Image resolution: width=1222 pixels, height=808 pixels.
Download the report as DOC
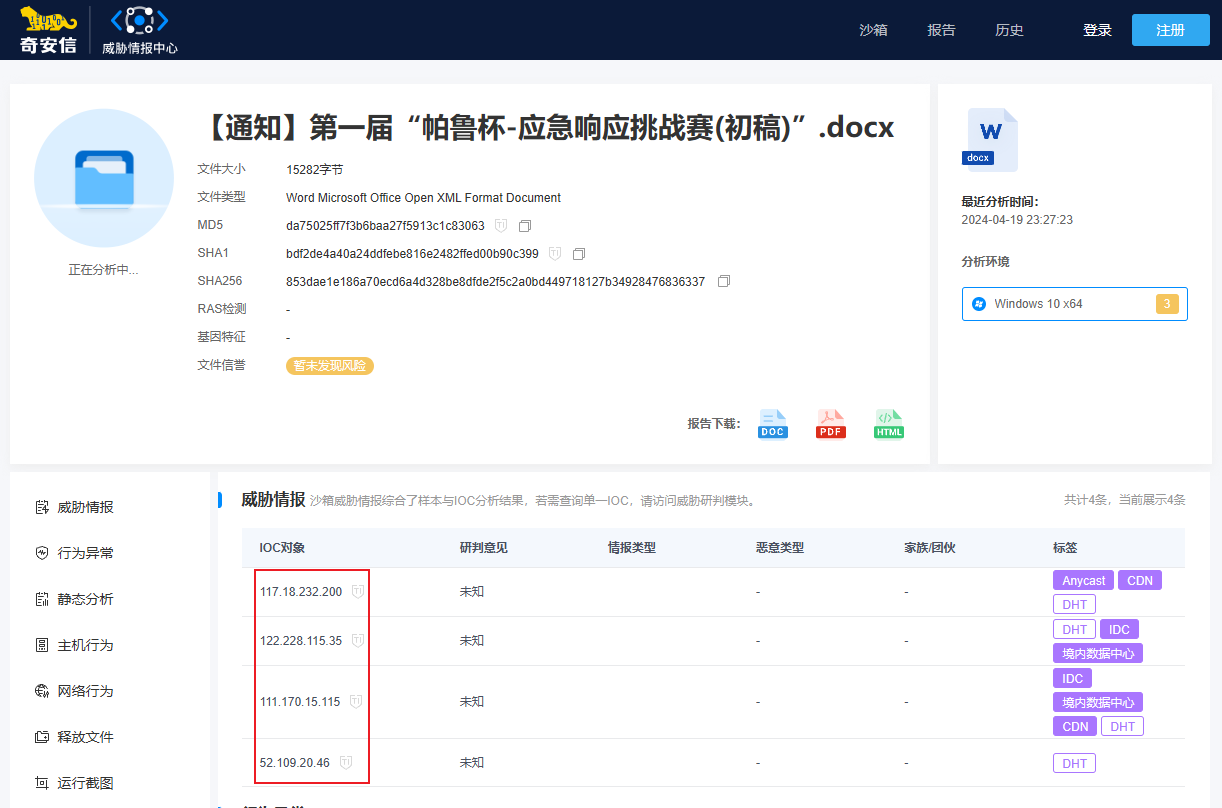[773, 424]
